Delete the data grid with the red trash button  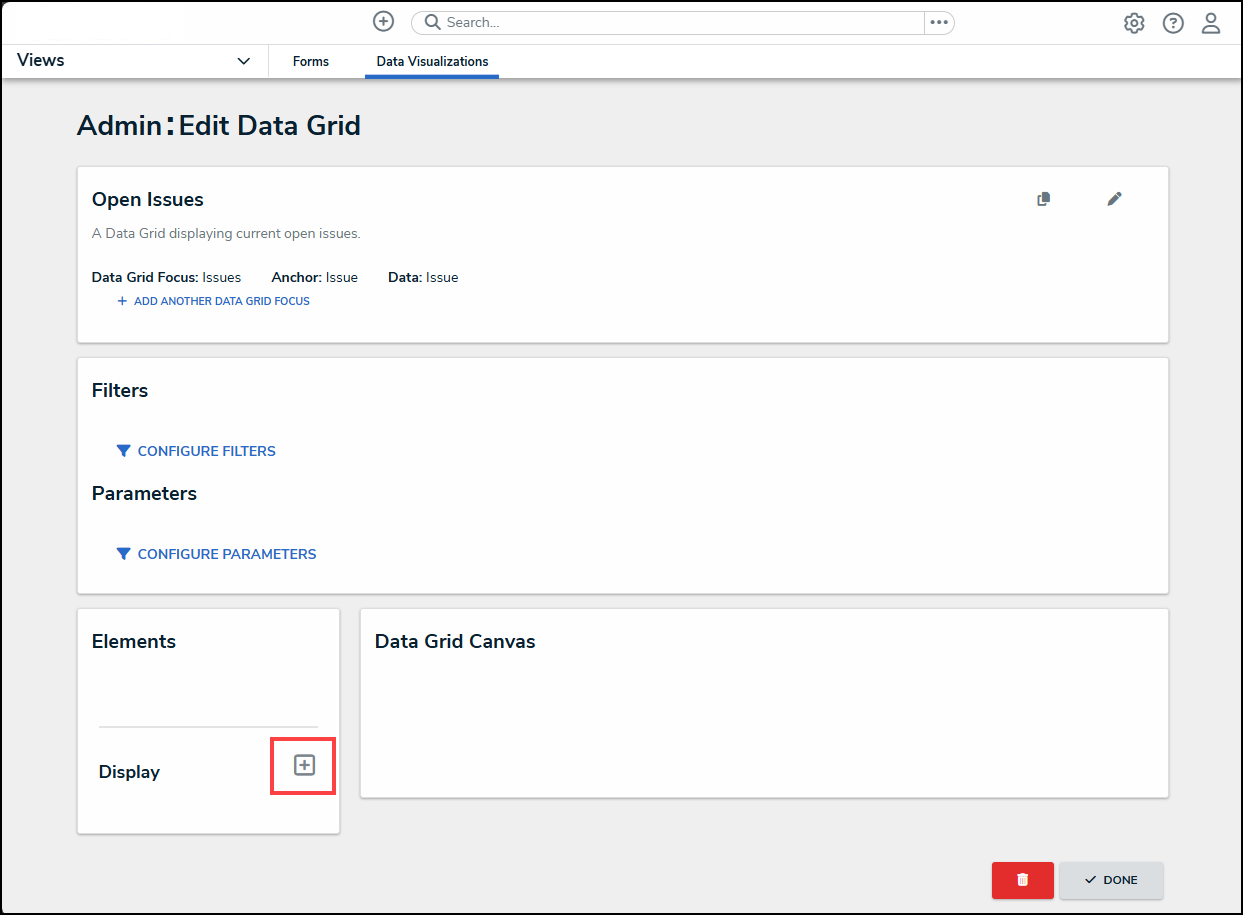1022,880
